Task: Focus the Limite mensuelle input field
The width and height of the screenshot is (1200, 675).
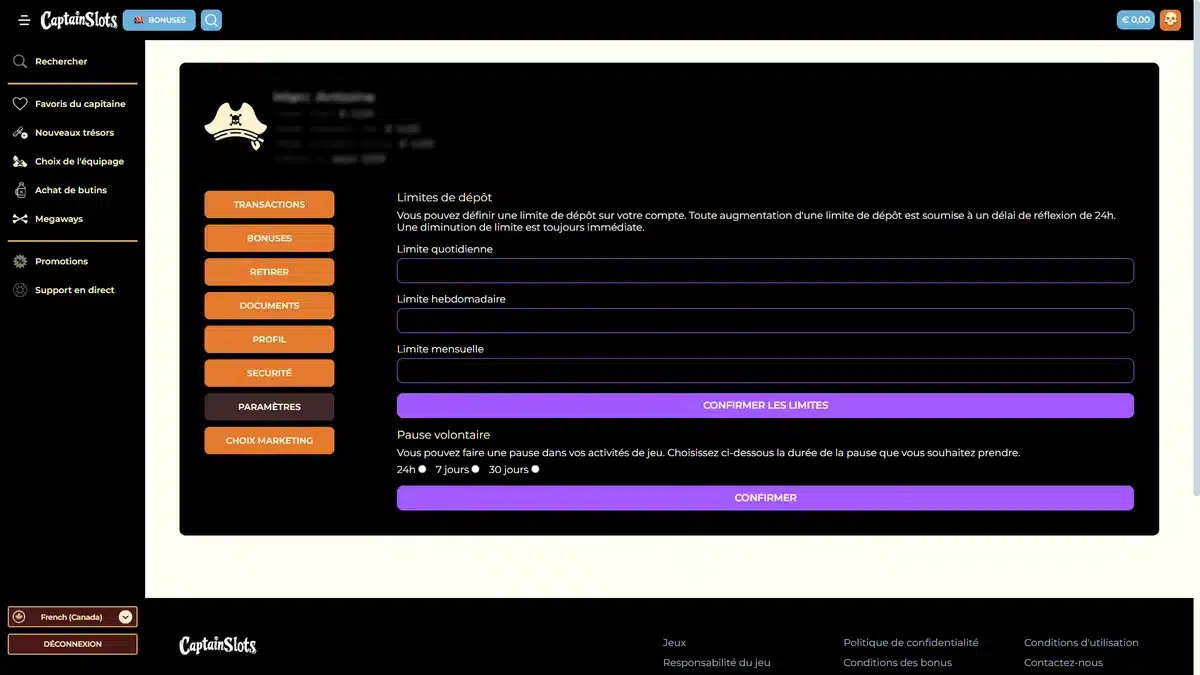Action: click(765, 371)
